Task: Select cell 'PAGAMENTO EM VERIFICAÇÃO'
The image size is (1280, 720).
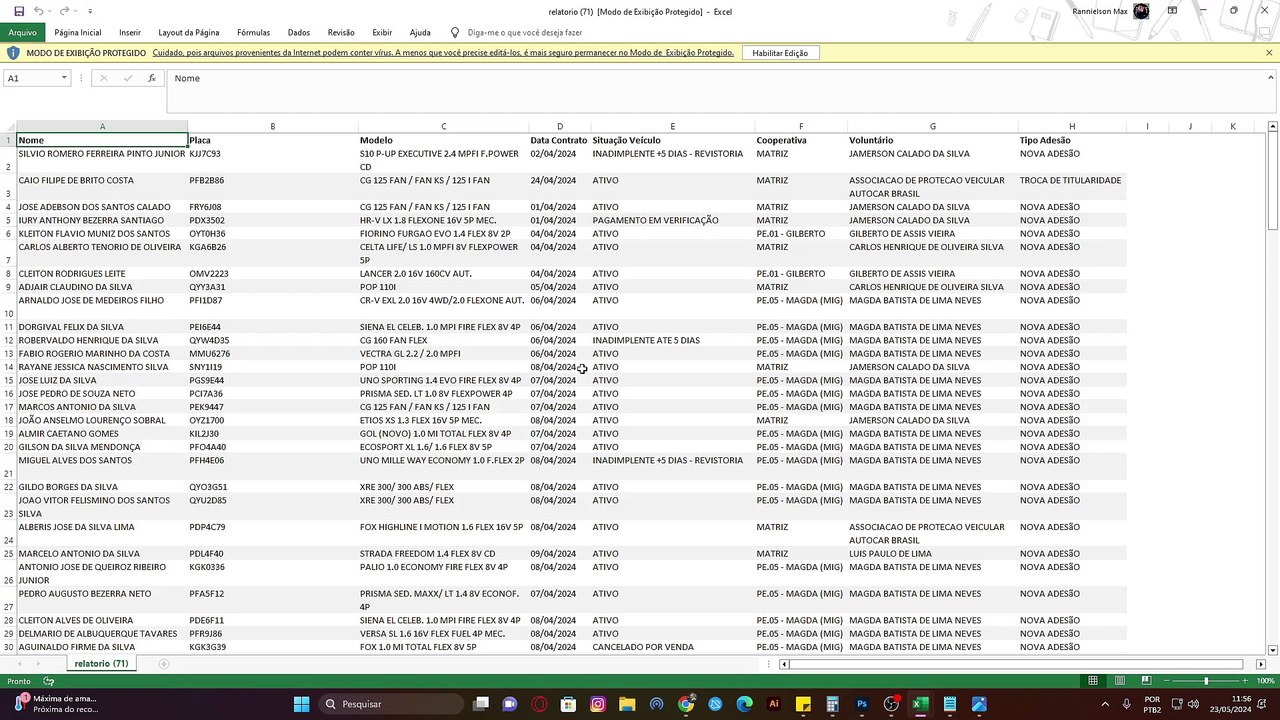Action: (x=672, y=220)
